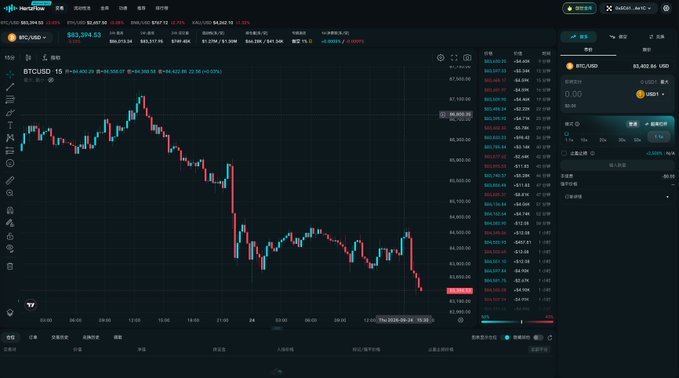
Task: Select the normal mode button
Action: coord(633,124)
